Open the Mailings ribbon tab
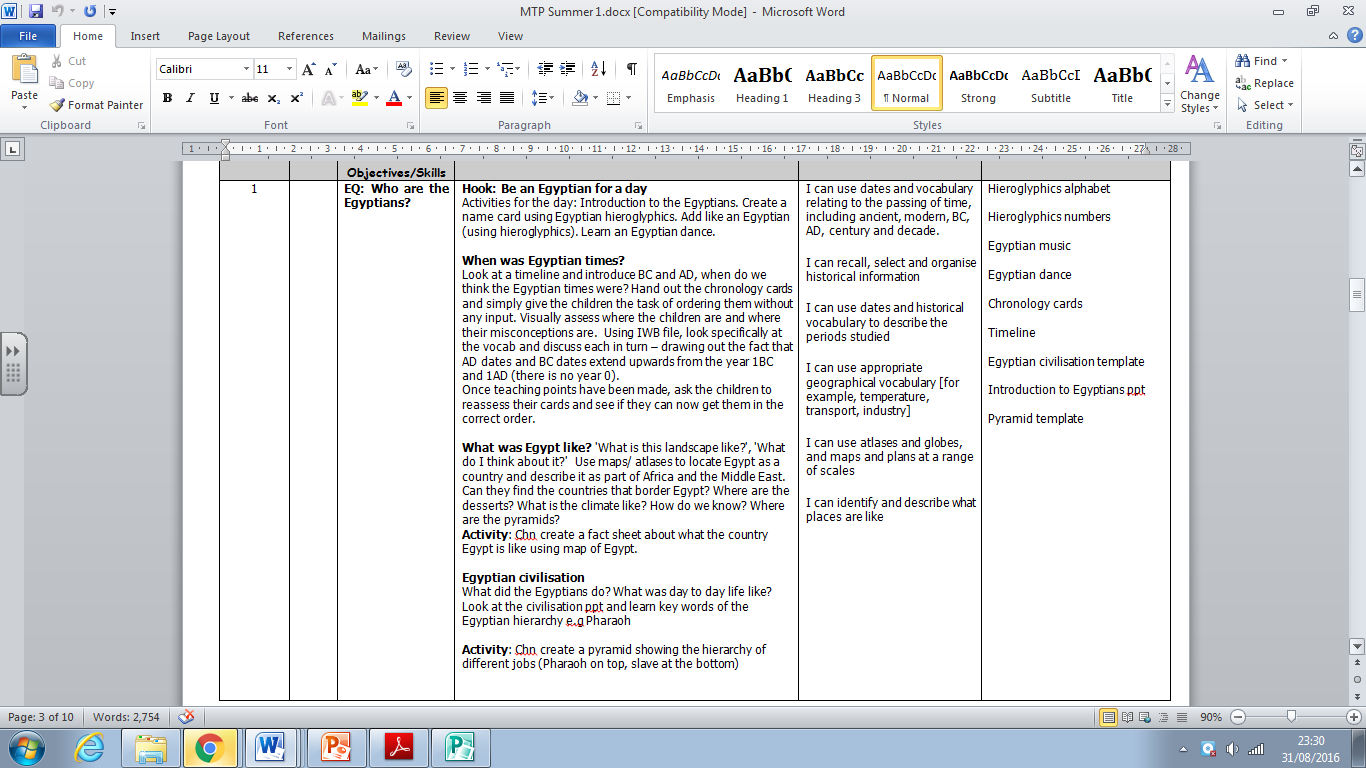This screenshot has height=768, width=1366. pos(385,35)
